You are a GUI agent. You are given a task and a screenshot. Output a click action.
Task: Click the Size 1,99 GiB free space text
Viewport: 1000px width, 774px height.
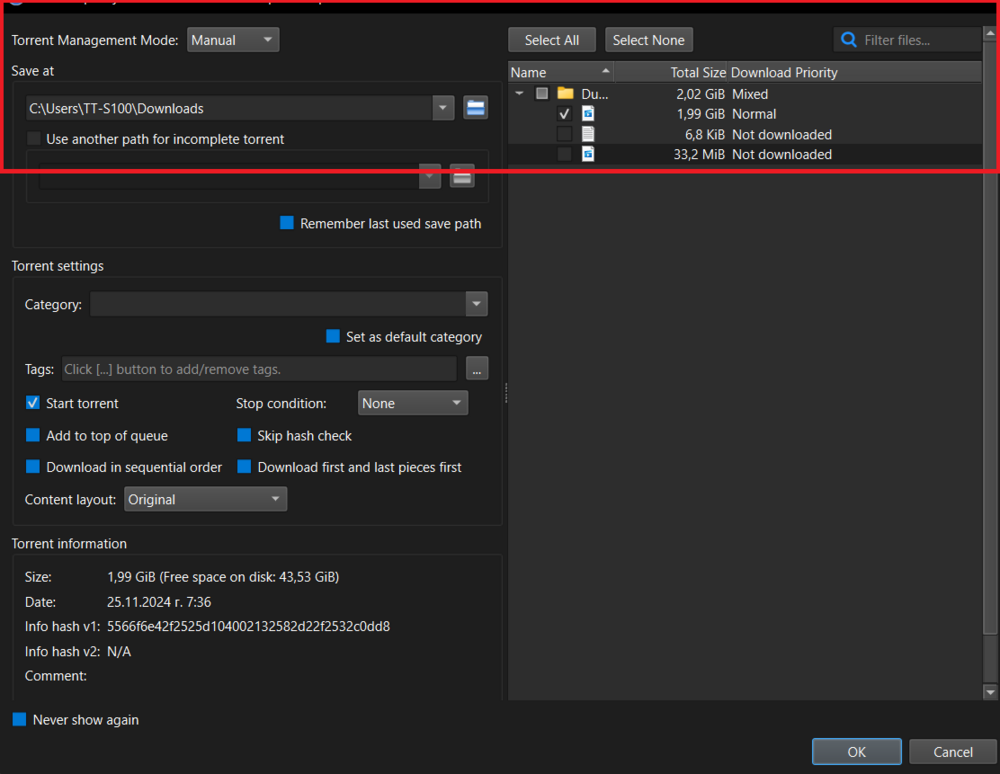tap(223, 577)
